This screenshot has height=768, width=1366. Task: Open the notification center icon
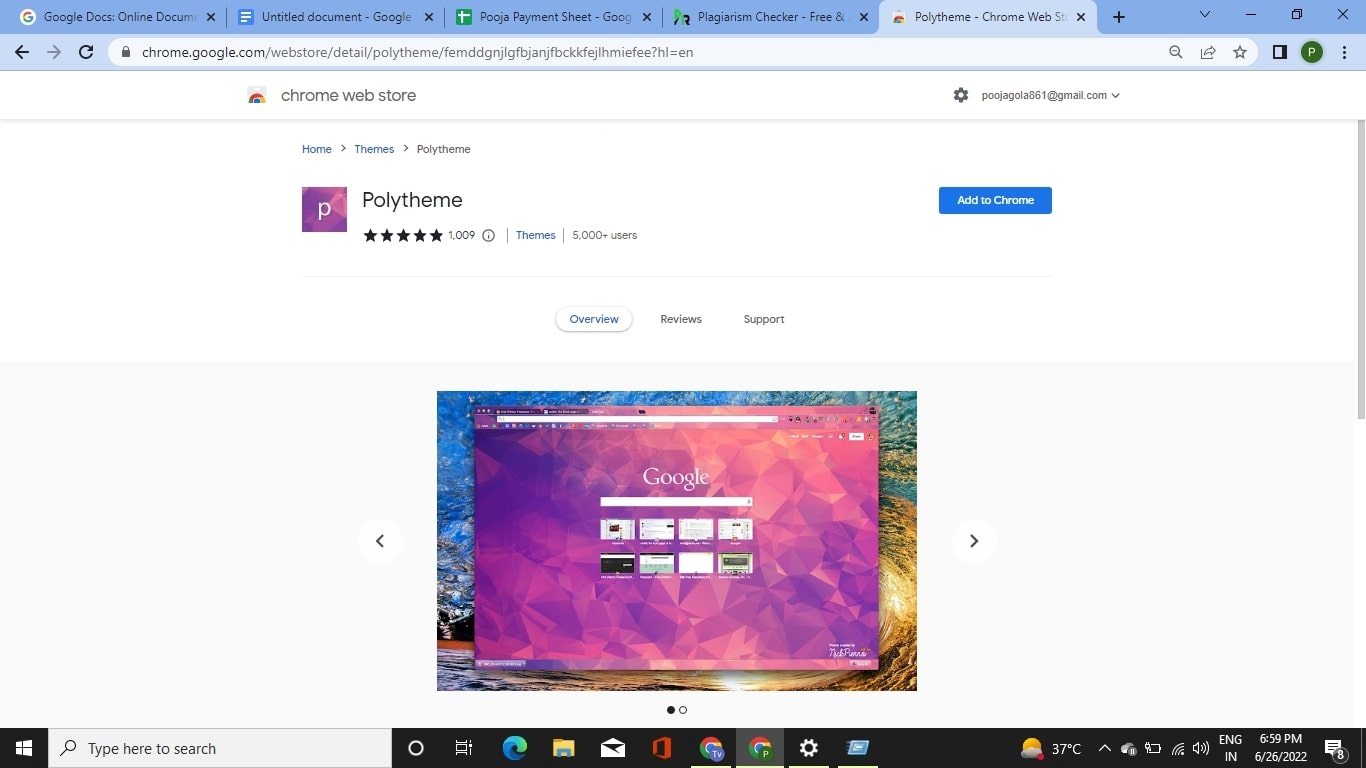click(1334, 748)
